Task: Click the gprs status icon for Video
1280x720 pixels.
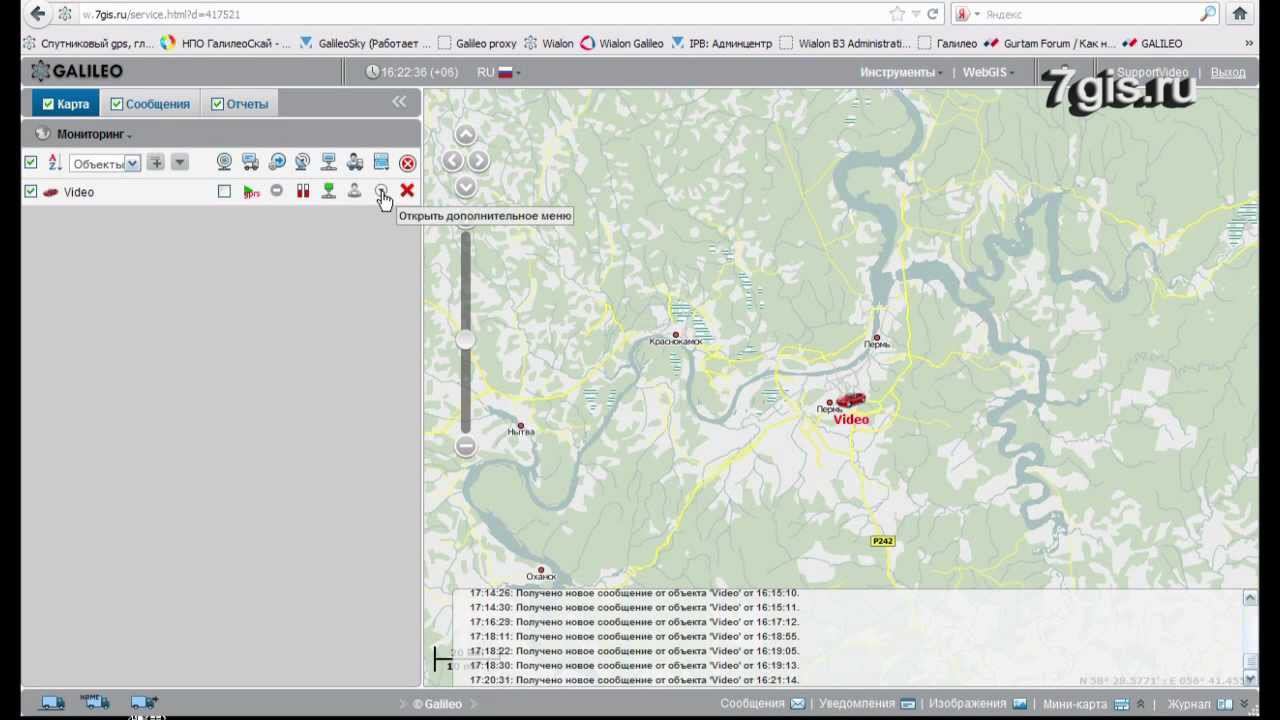Action: click(x=251, y=192)
